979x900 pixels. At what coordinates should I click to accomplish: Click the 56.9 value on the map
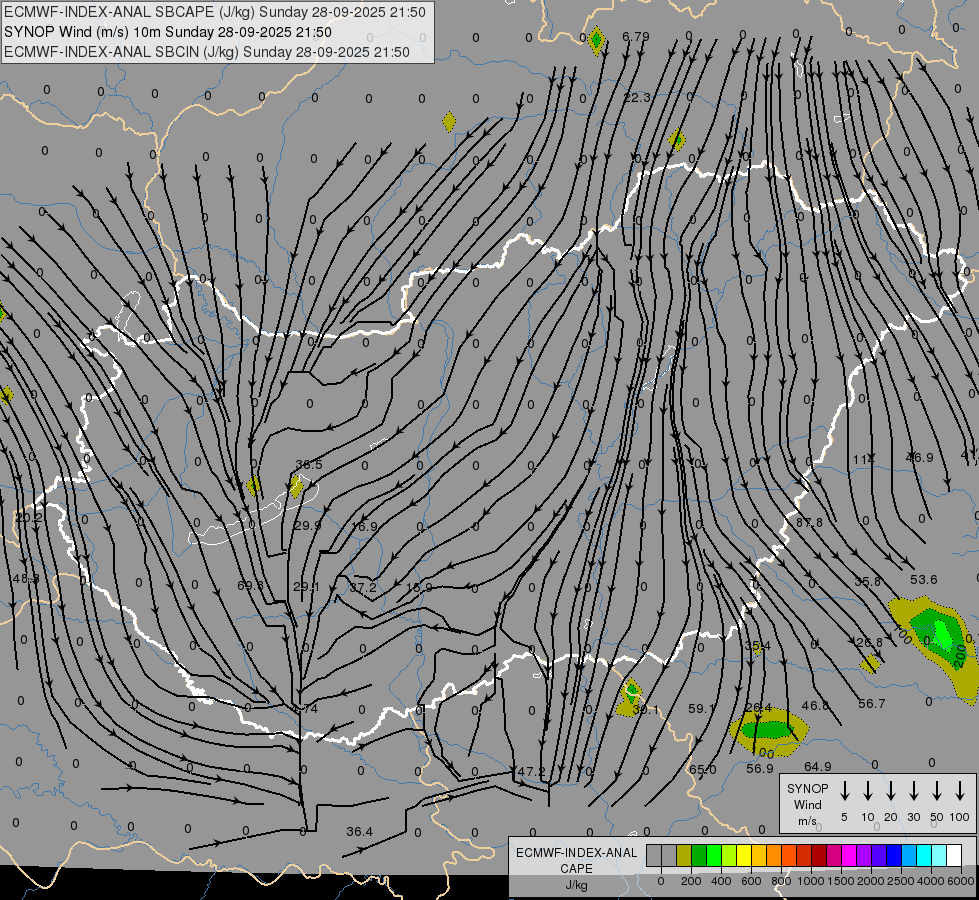click(760, 769)
